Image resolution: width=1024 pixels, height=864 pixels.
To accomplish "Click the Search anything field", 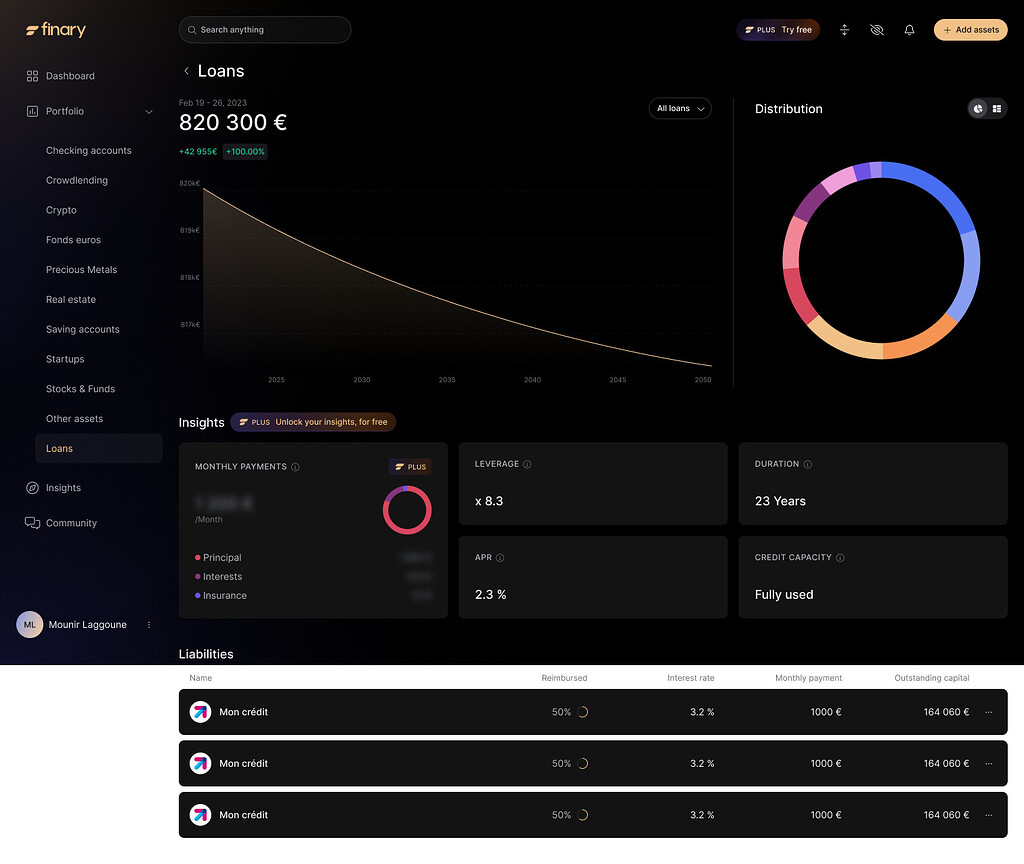I will click(264, 30).
